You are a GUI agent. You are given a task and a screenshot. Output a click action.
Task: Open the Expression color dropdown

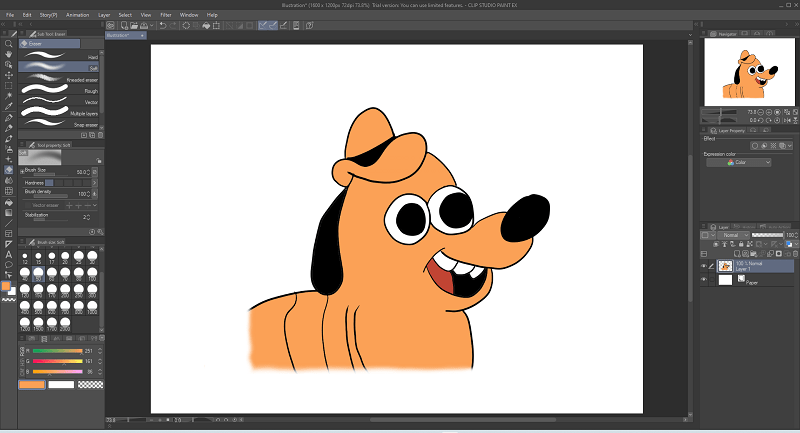(738, 162)
